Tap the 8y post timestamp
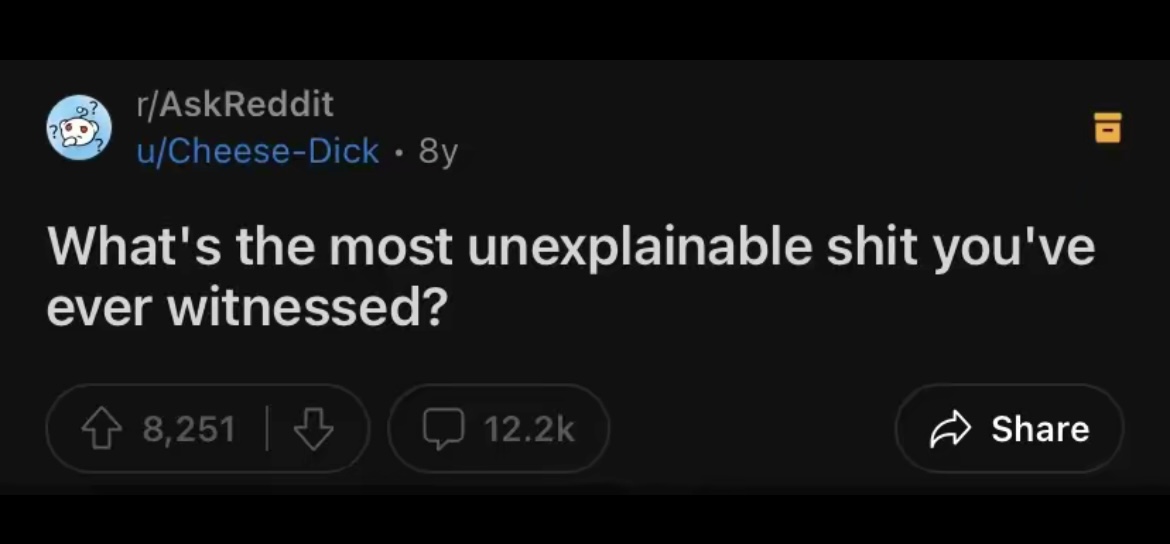 pyautogui.click(x=439, y=153)
